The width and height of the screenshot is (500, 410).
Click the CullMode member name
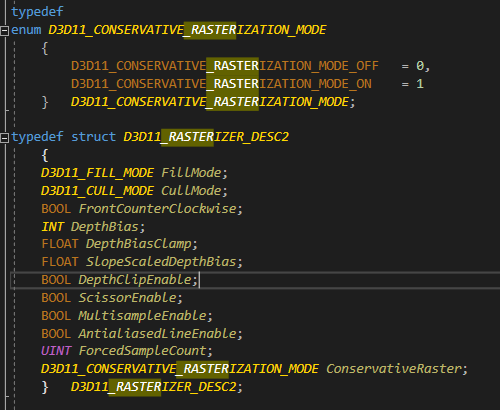click(191, 191)
